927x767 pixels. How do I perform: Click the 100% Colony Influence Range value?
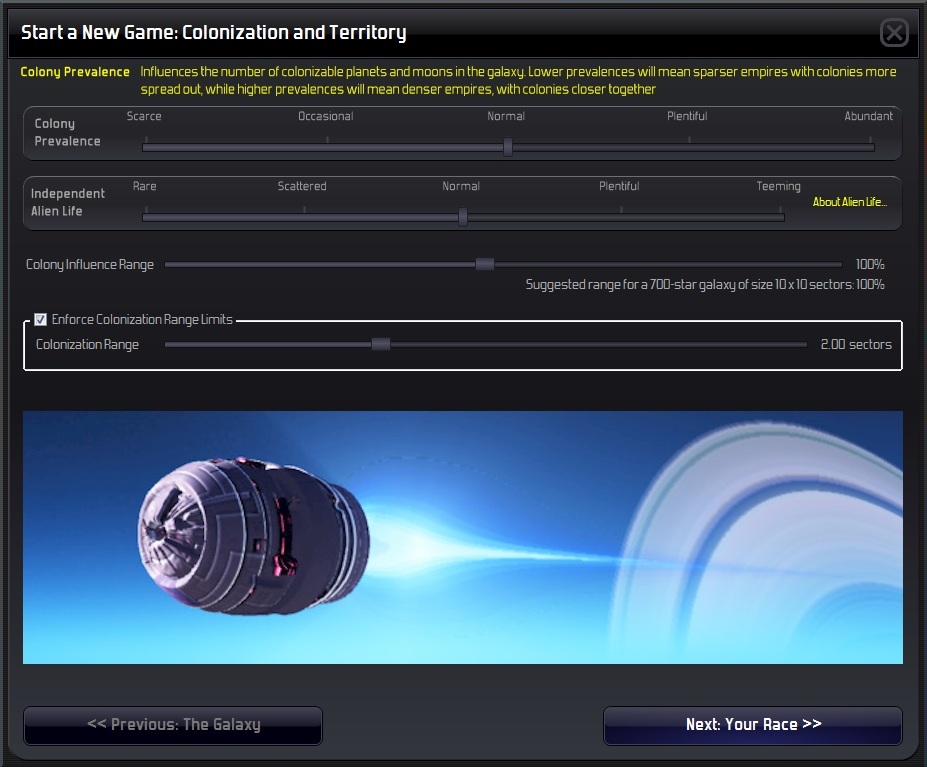pyautogui.click(x=870, y=264)
